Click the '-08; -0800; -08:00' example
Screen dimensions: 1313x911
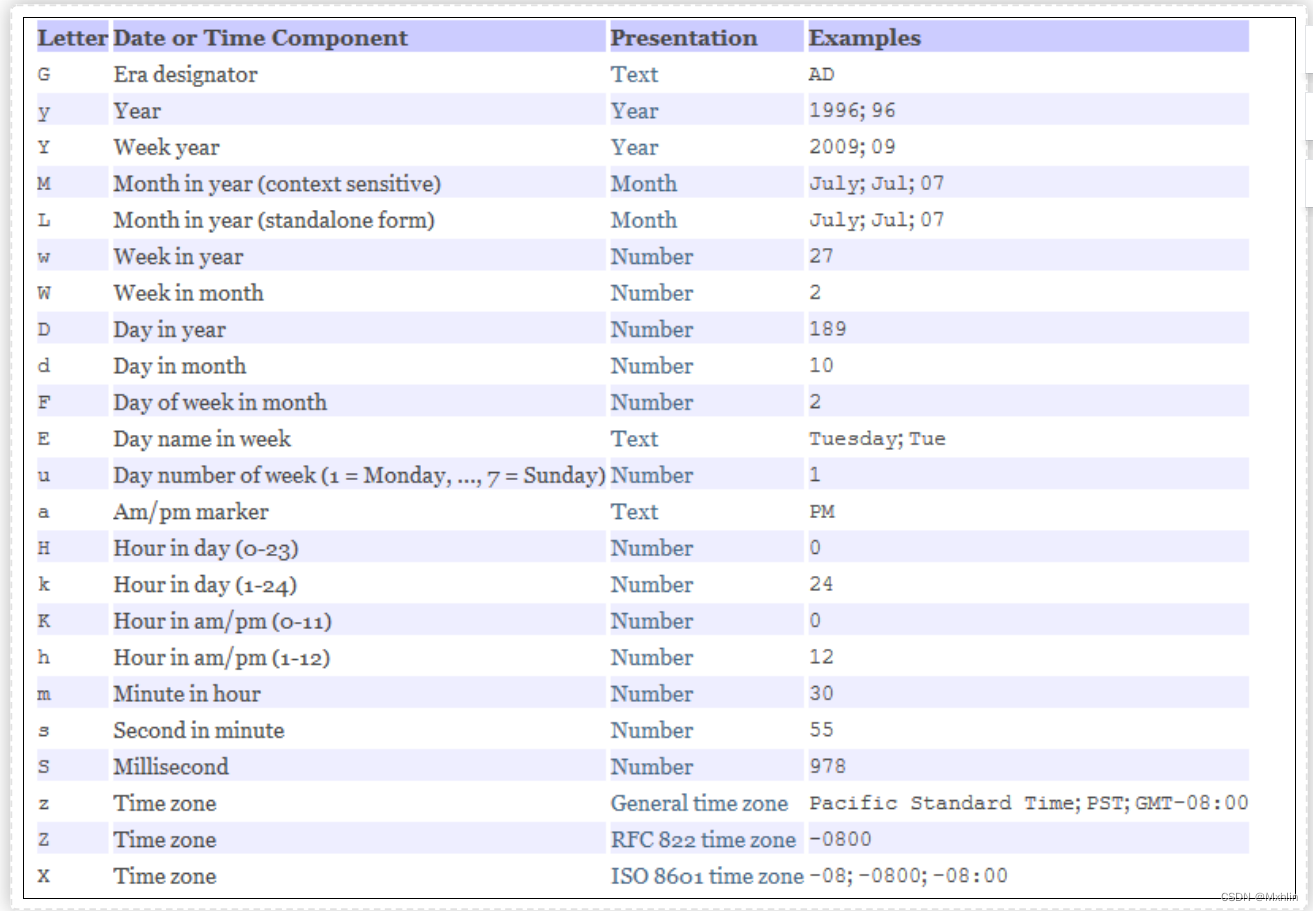click(x=908, y=876)
